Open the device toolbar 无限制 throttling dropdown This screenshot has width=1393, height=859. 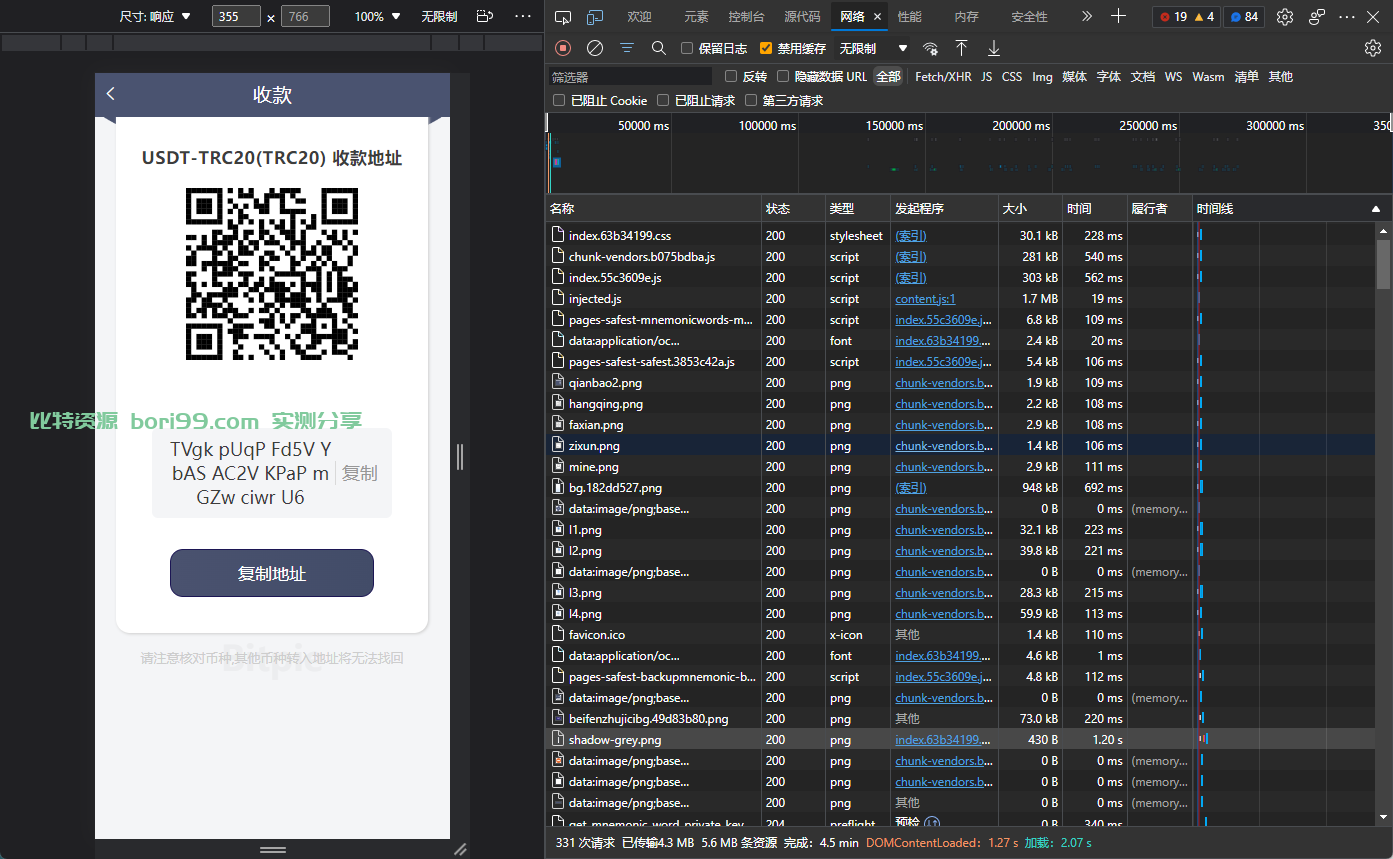coord(439,17)
